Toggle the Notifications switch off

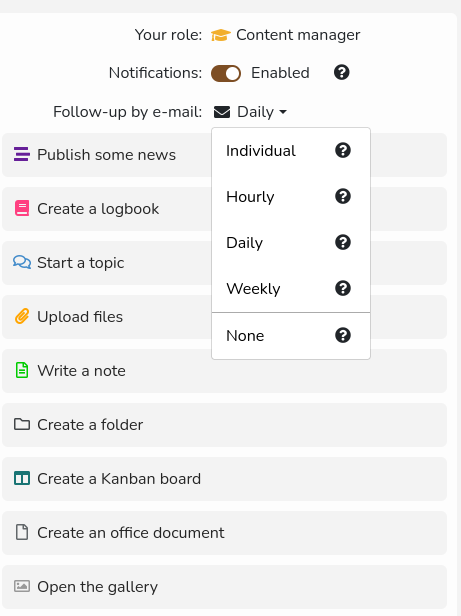(226, 73)
